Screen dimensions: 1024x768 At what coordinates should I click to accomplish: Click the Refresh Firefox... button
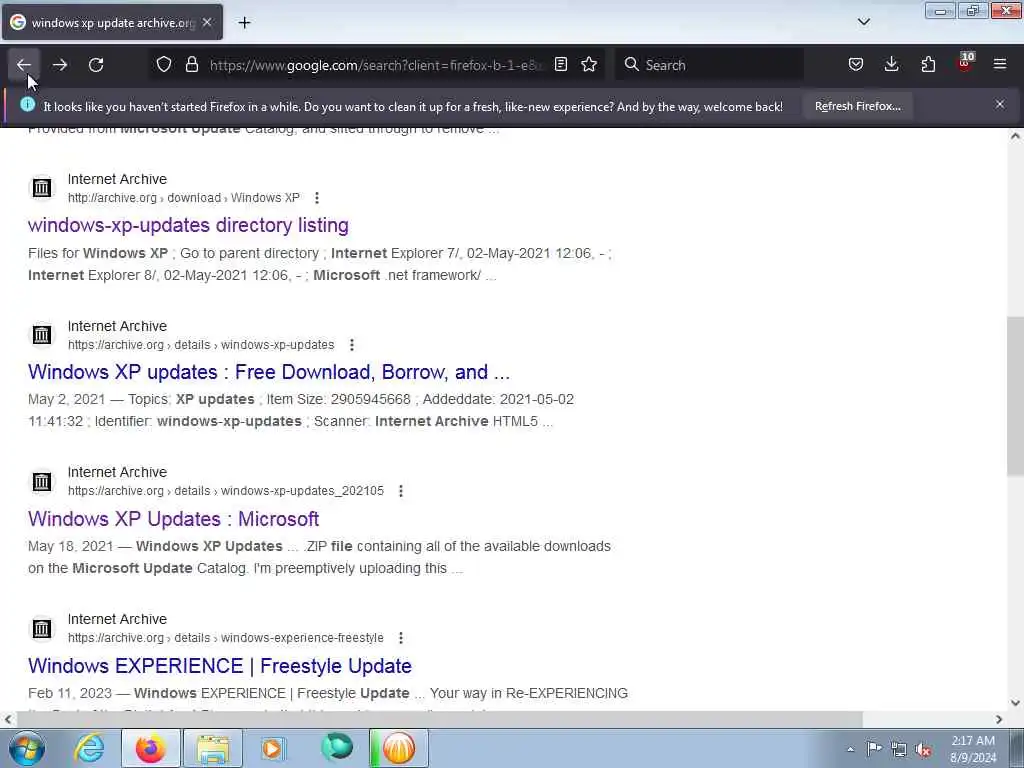(x=857, y=106)
